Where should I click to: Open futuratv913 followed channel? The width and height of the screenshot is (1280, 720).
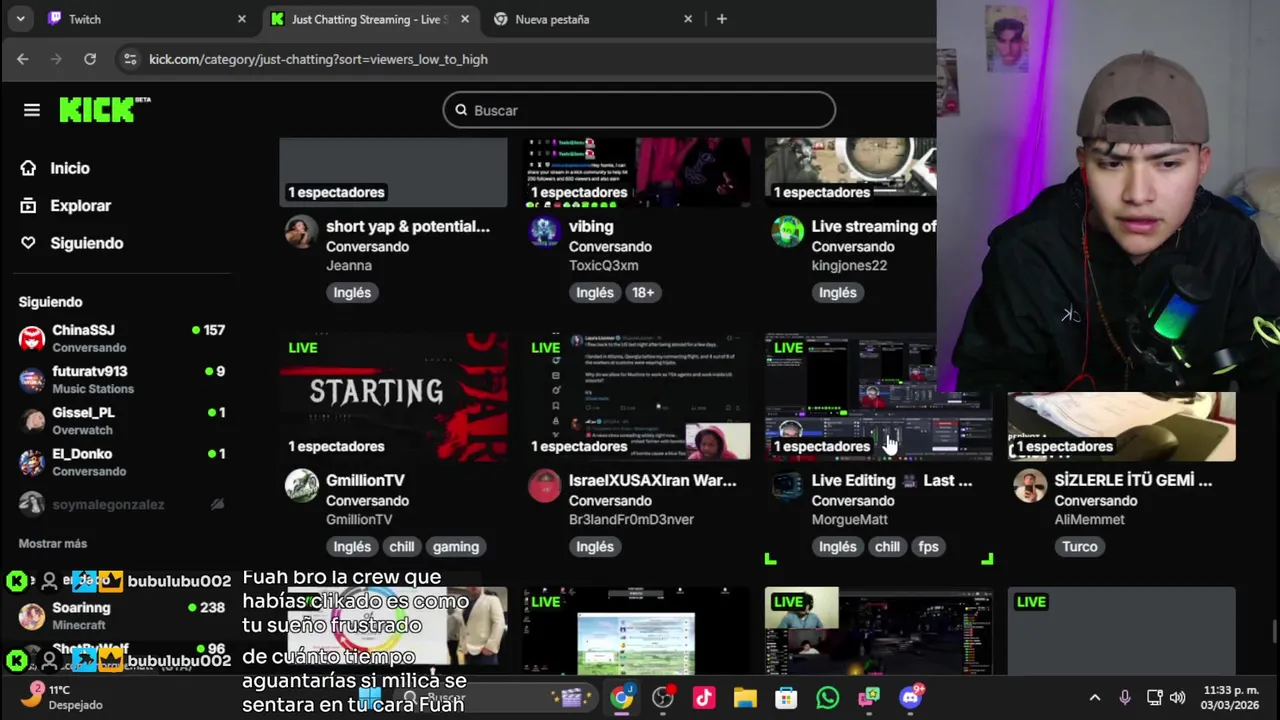click(x=122, y=380)
